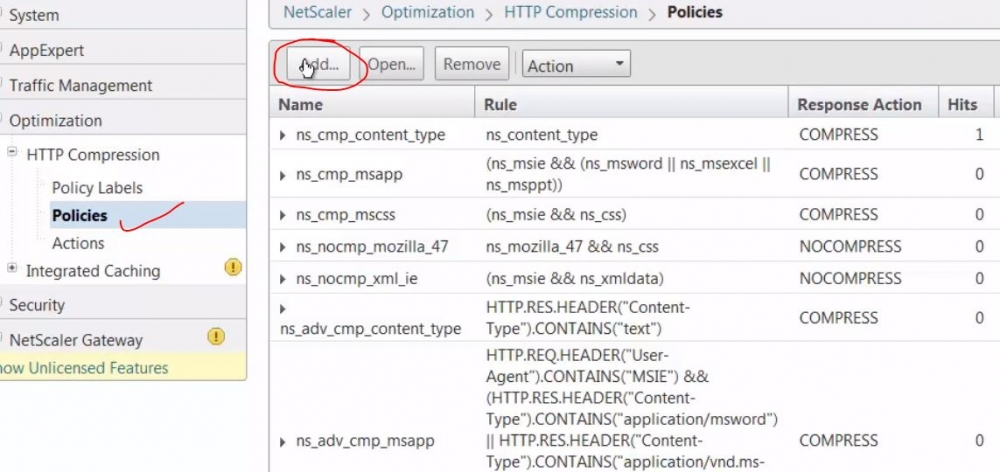
Task: Select Integrated Caching in the tree
Action: pyautogui.click(x=93, y=271)
